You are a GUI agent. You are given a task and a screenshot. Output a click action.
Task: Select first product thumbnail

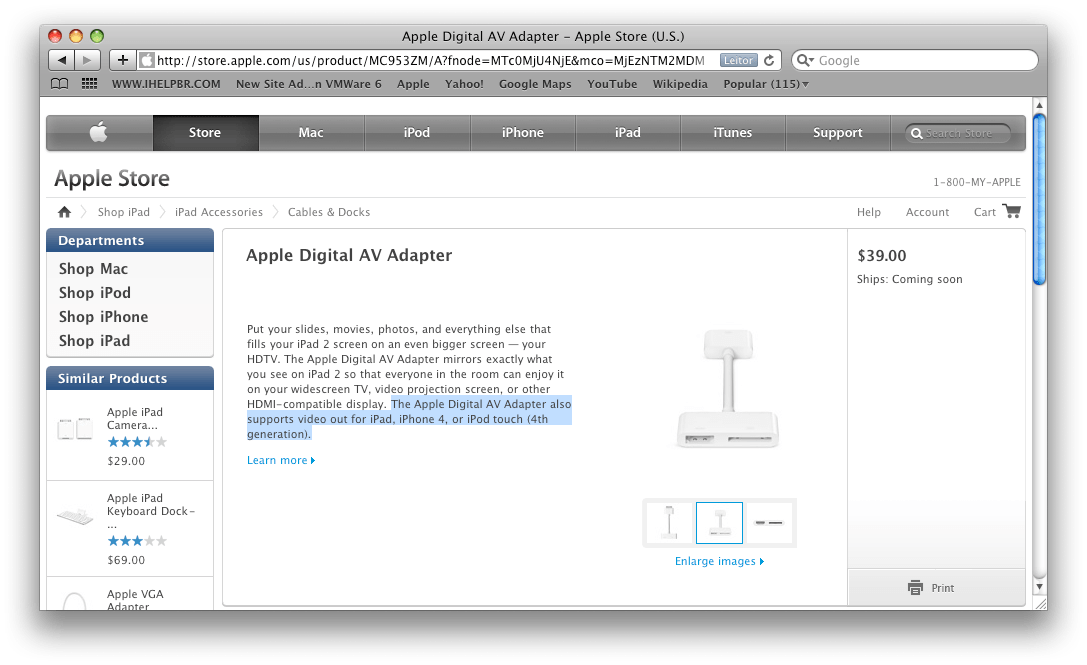(x=670, y=523)
